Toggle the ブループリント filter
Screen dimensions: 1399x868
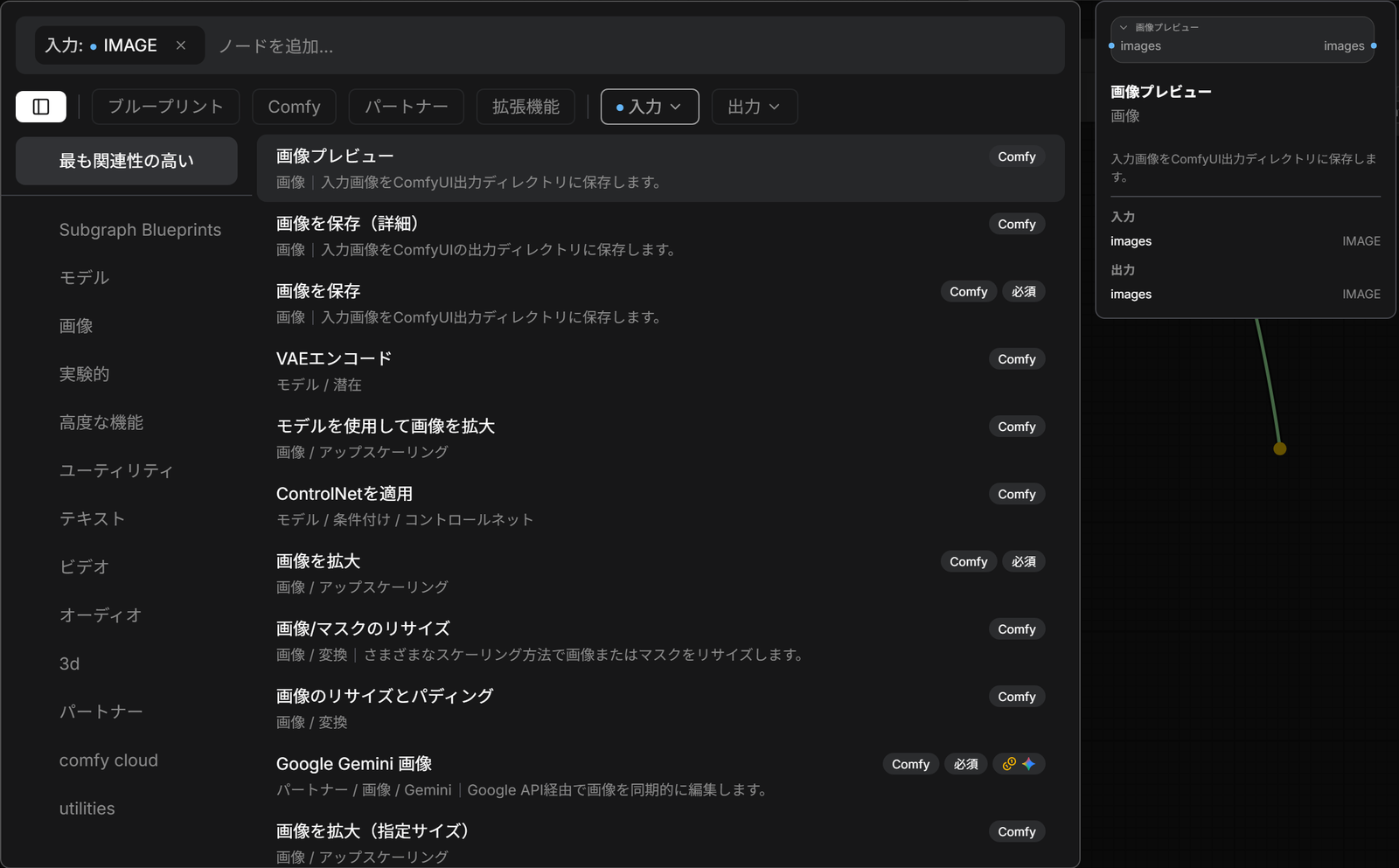coord(165,107)
